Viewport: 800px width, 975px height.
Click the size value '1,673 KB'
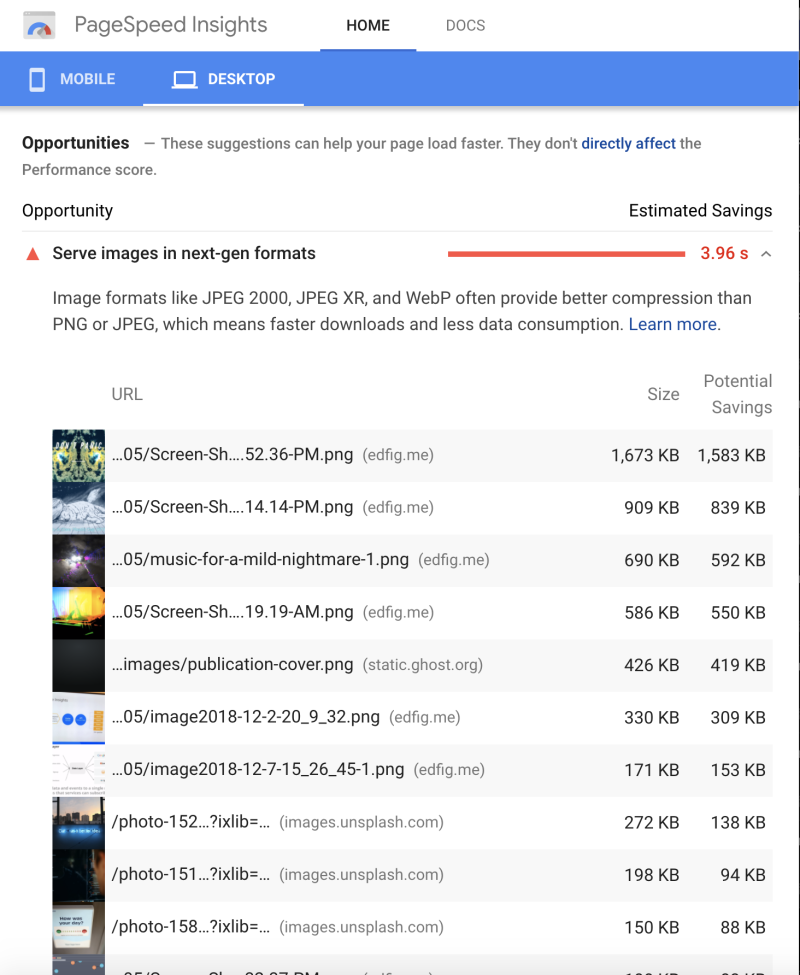coord(645,456)
